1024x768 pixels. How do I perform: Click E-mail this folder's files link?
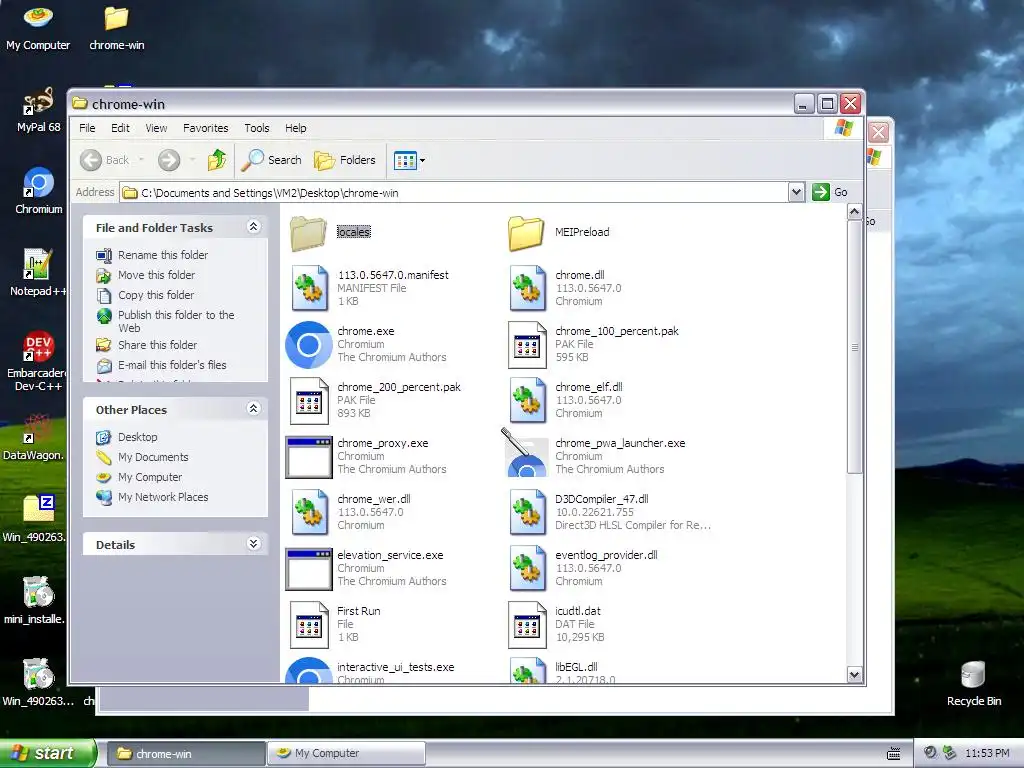point(172,365)
